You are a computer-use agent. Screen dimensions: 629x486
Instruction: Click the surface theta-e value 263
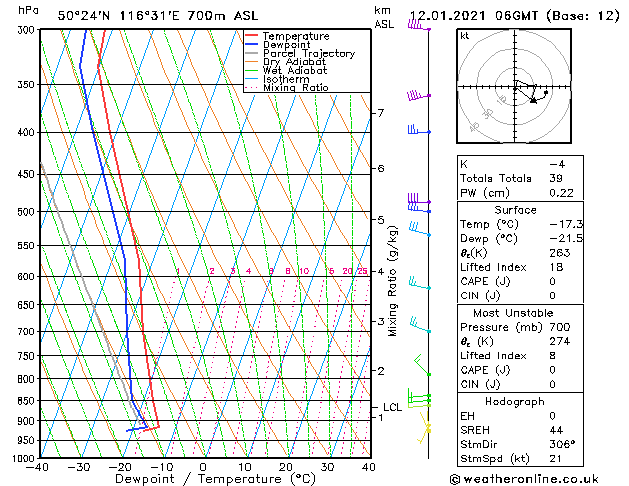tap(560, 253)
